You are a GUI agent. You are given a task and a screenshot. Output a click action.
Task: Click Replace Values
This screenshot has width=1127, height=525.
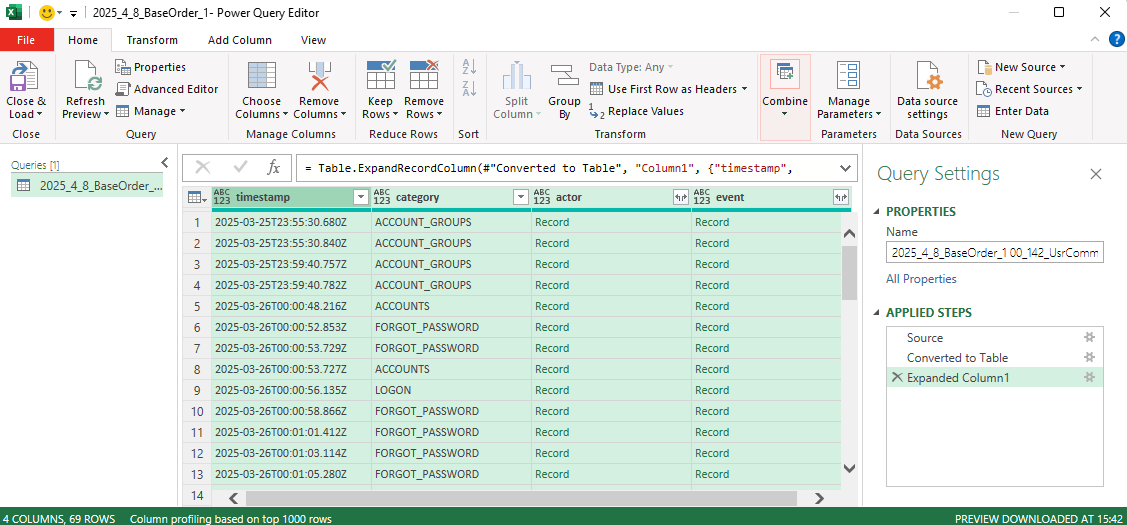(637, 111)
